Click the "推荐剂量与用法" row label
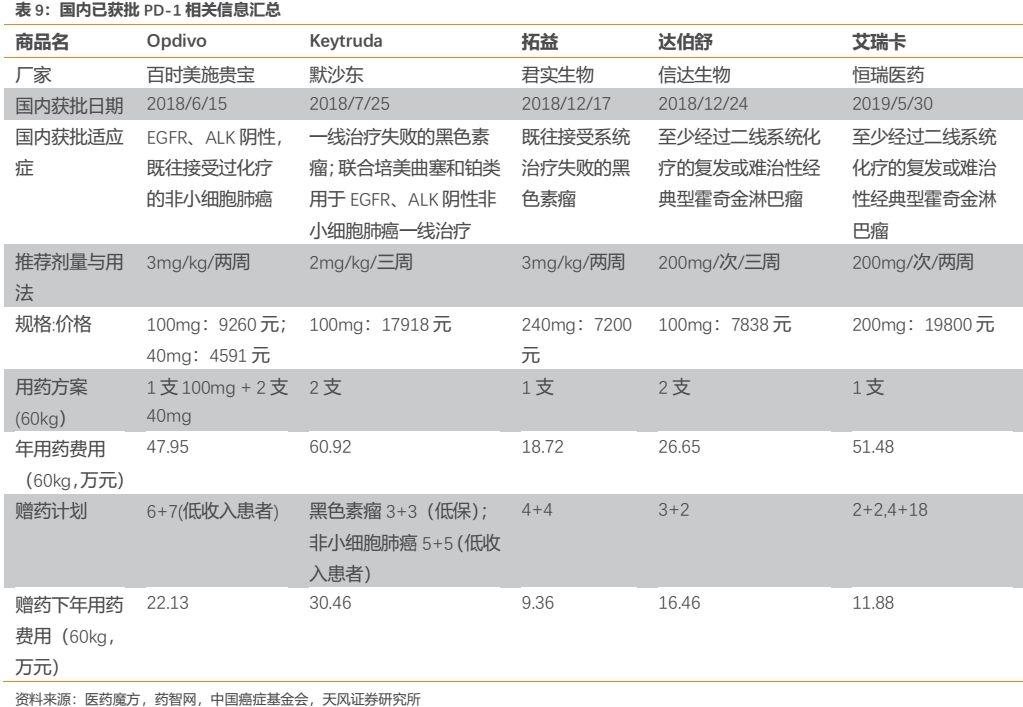The image size is (1023, 707). point(69,277)
